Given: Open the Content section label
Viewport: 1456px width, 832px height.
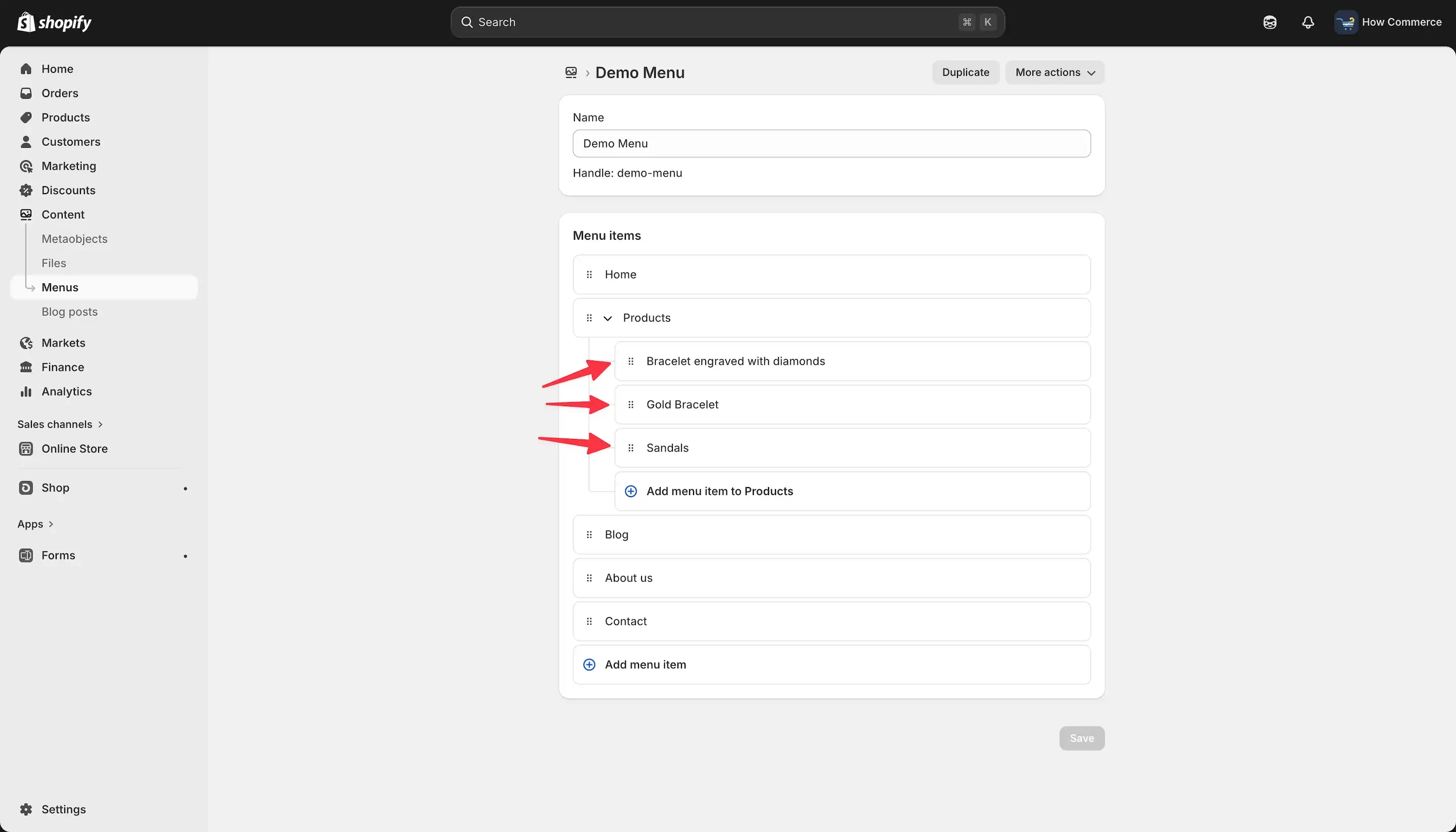Looking at the screenshot, I should pyautogui.click(x=63, y=215).
